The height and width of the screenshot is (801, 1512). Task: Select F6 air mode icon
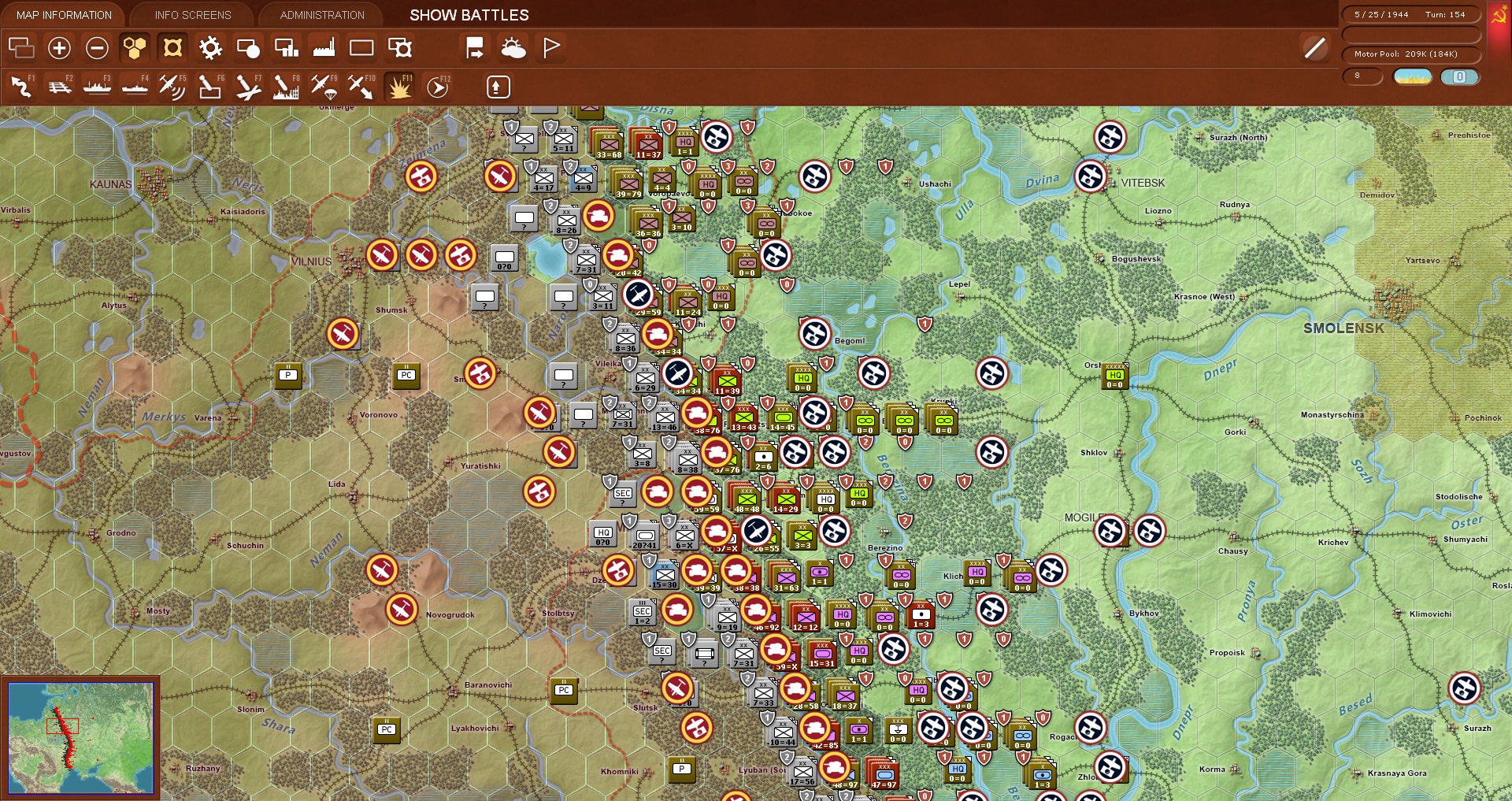click(x=210, y=87)
